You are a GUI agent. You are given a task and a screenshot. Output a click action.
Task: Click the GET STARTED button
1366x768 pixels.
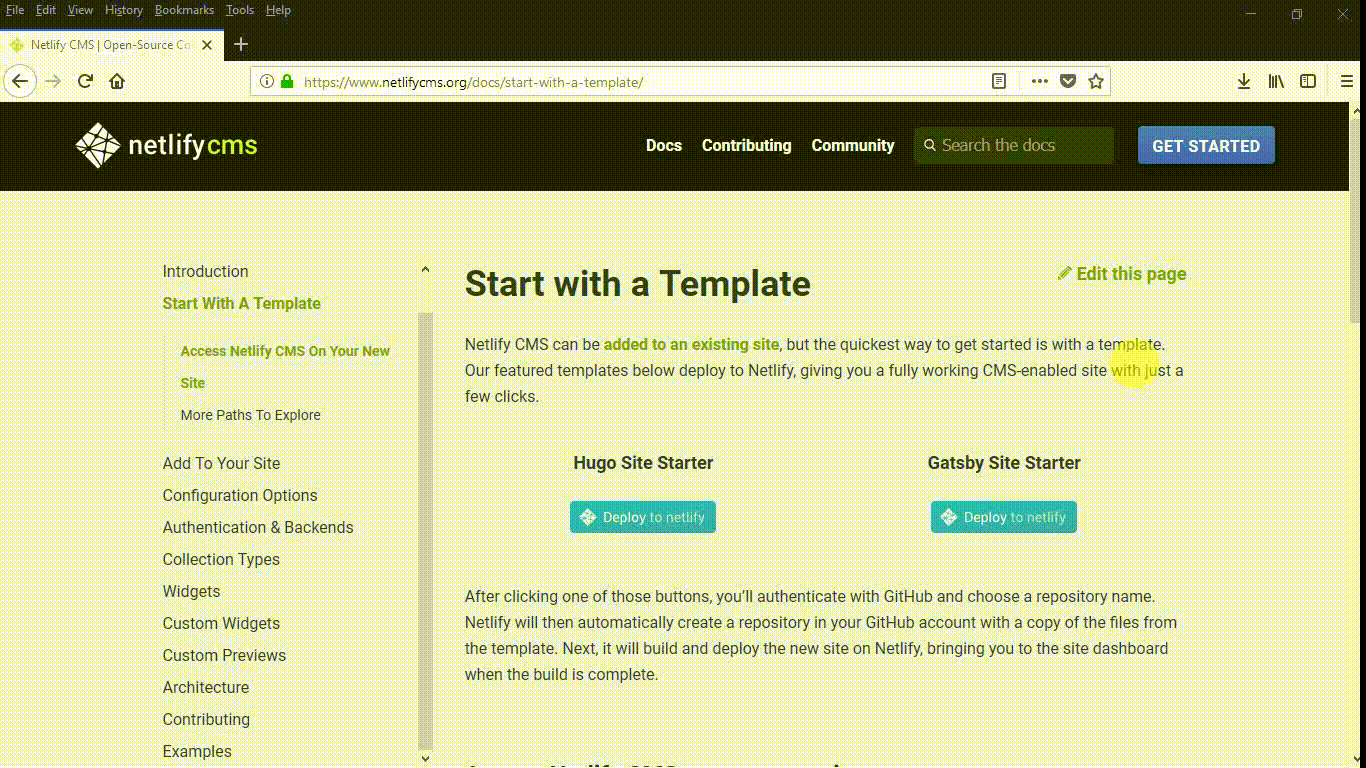pos(1206,145)
